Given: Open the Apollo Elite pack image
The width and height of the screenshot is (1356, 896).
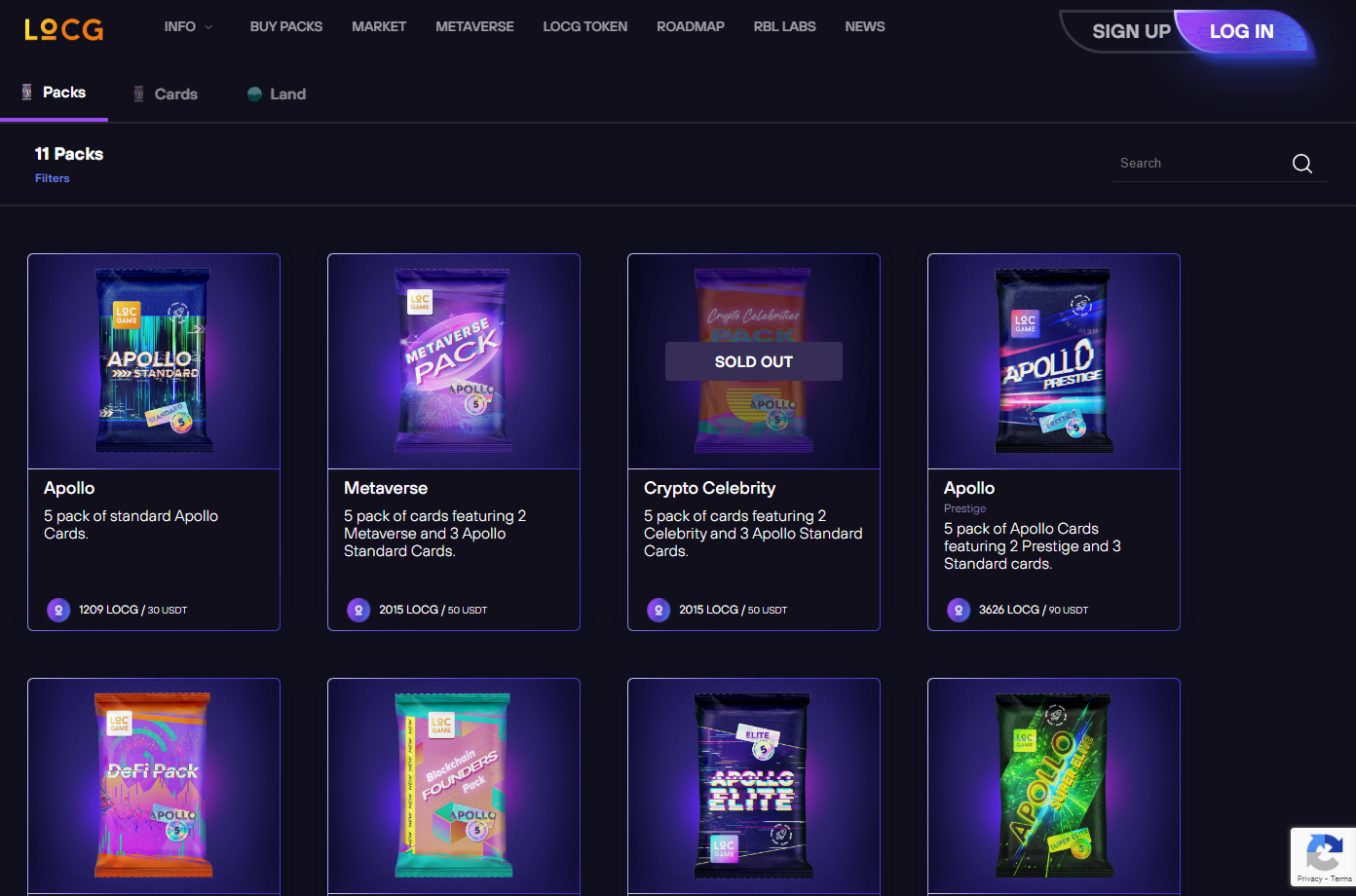Looking at the screenshot, I should click(754, 785).
